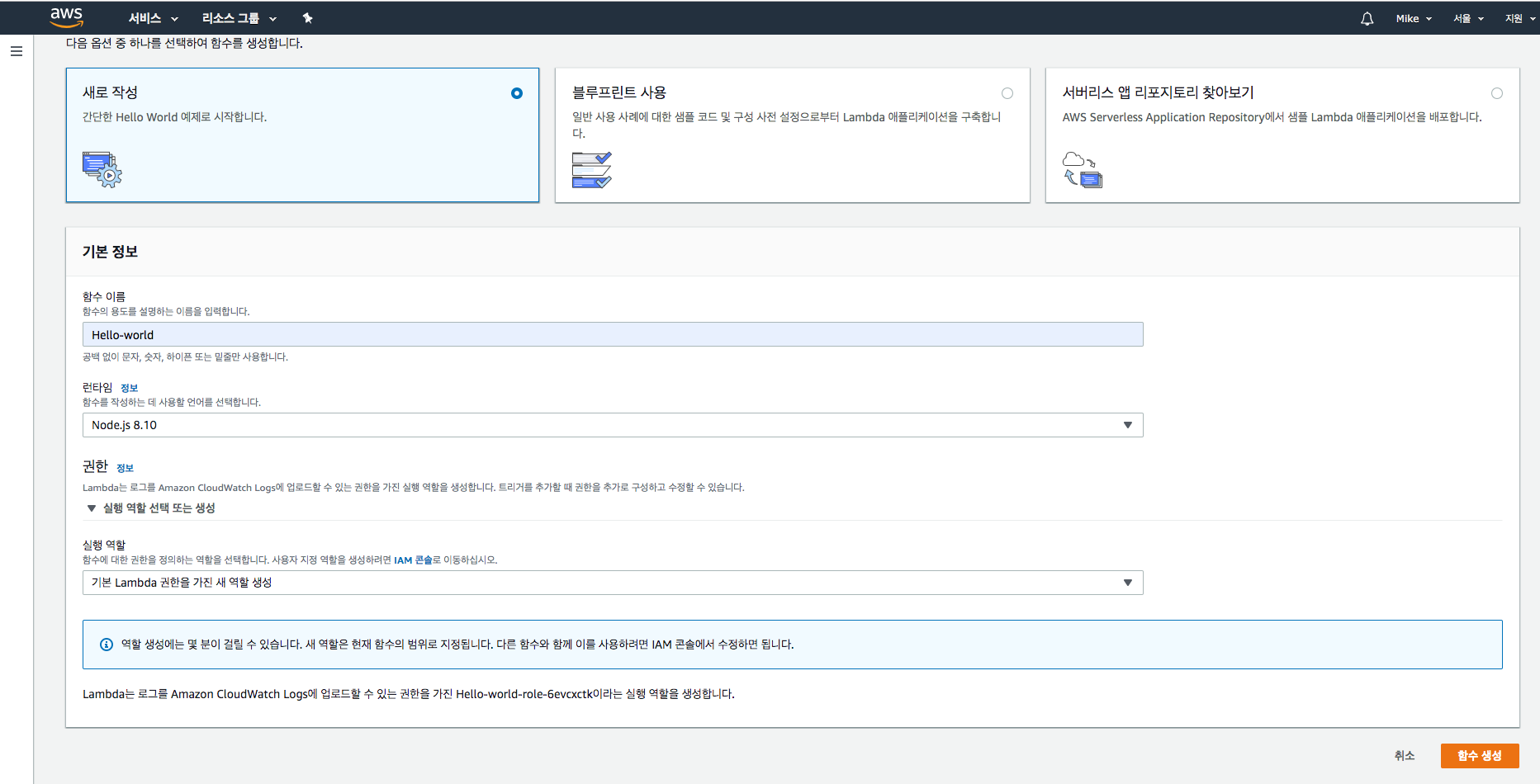The image size is (1540, 784).
Task: Click the Hello World authoring illustration icon
Action: (102, 169)
